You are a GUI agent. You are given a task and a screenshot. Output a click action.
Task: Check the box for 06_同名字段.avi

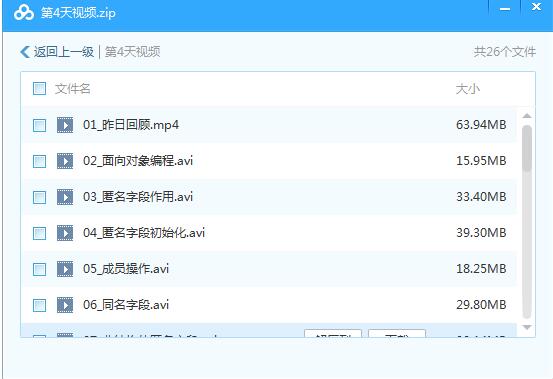39,305
